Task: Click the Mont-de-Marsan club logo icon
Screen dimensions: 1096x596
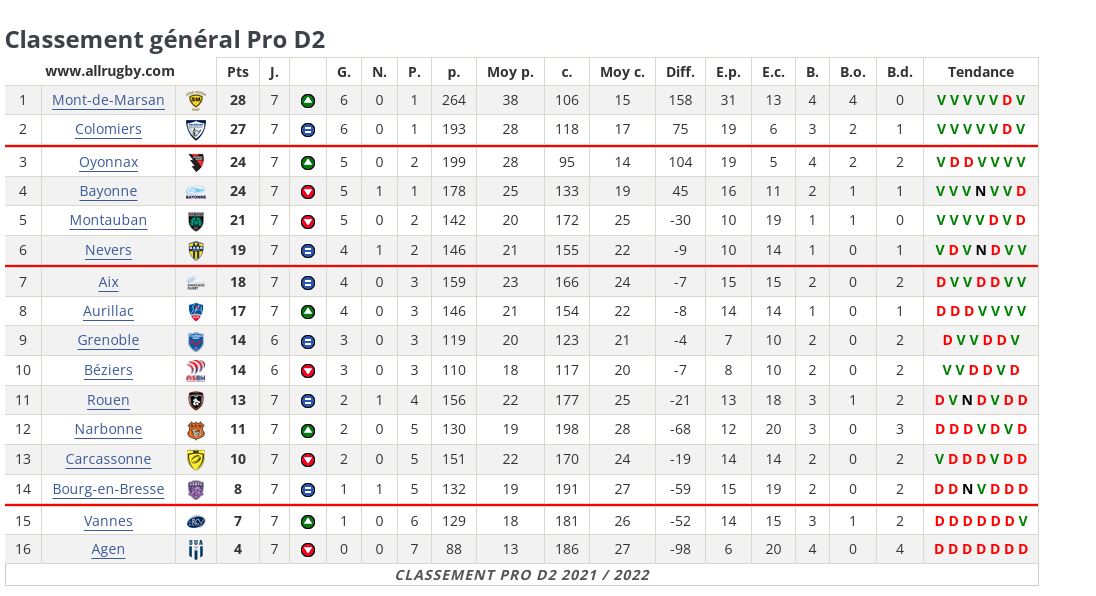Action: (196, 100)
